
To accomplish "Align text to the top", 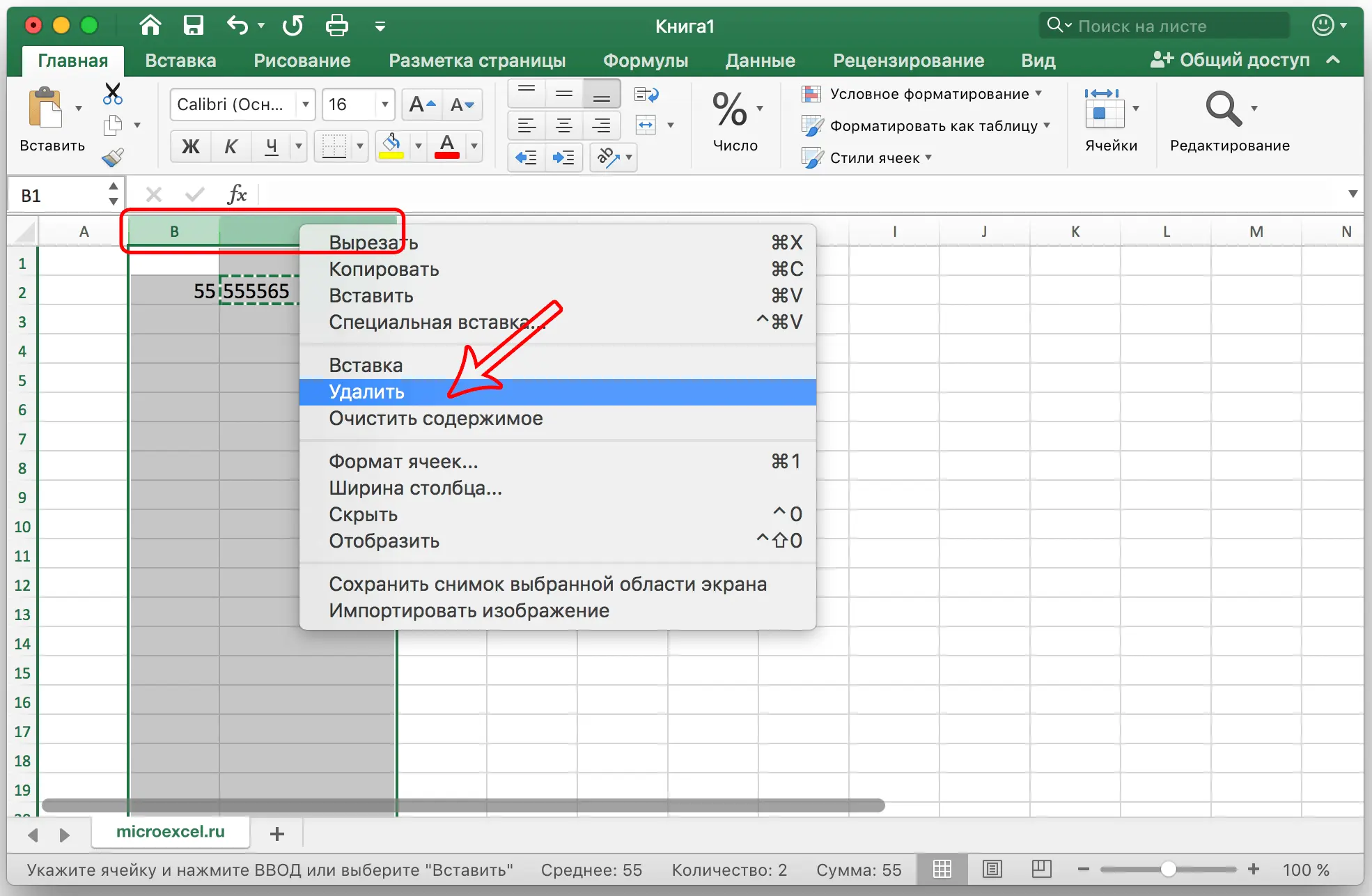I will pyautogui.click(x=527, y=93).
